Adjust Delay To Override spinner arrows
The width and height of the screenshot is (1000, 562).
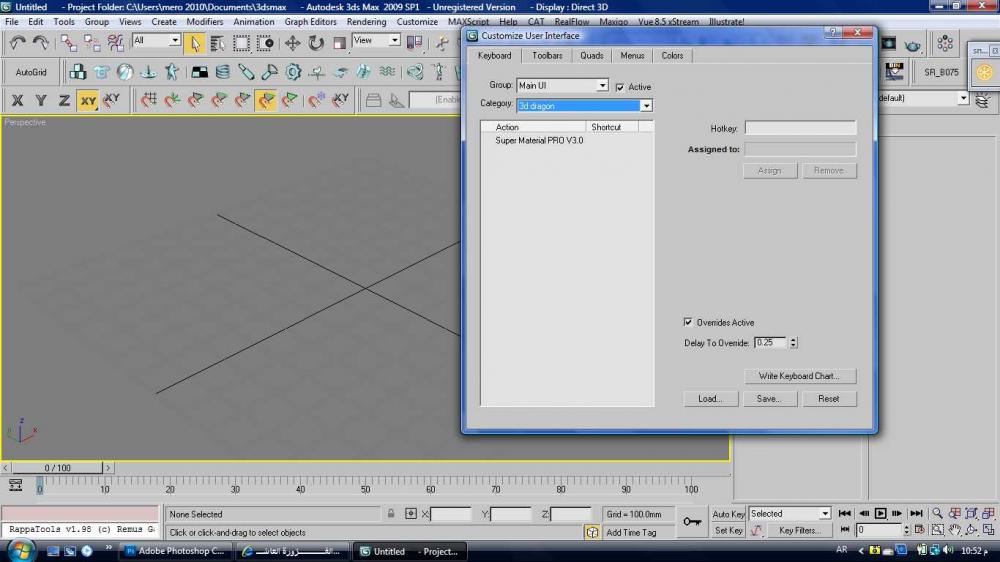(x=793, y=343)
